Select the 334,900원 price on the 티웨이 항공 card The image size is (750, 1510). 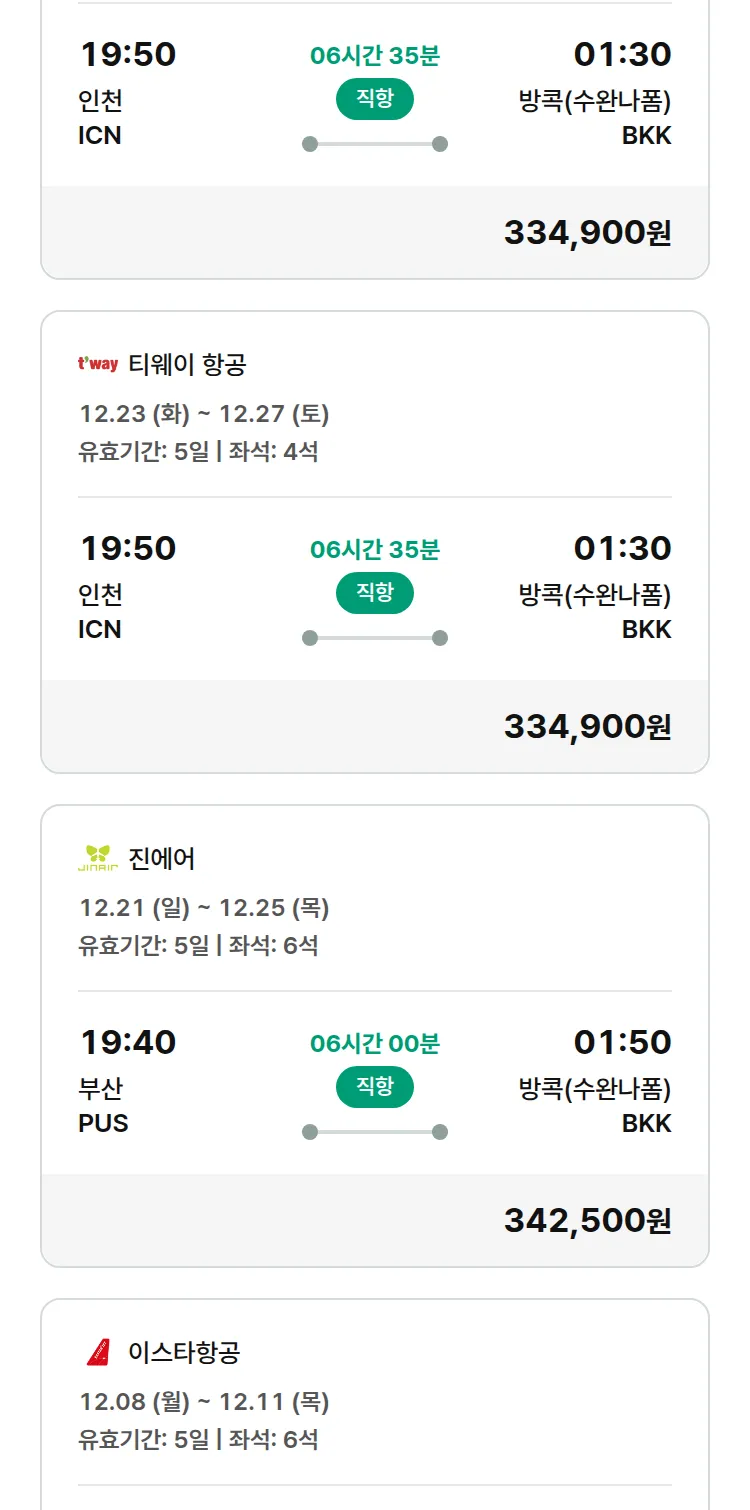587,726
